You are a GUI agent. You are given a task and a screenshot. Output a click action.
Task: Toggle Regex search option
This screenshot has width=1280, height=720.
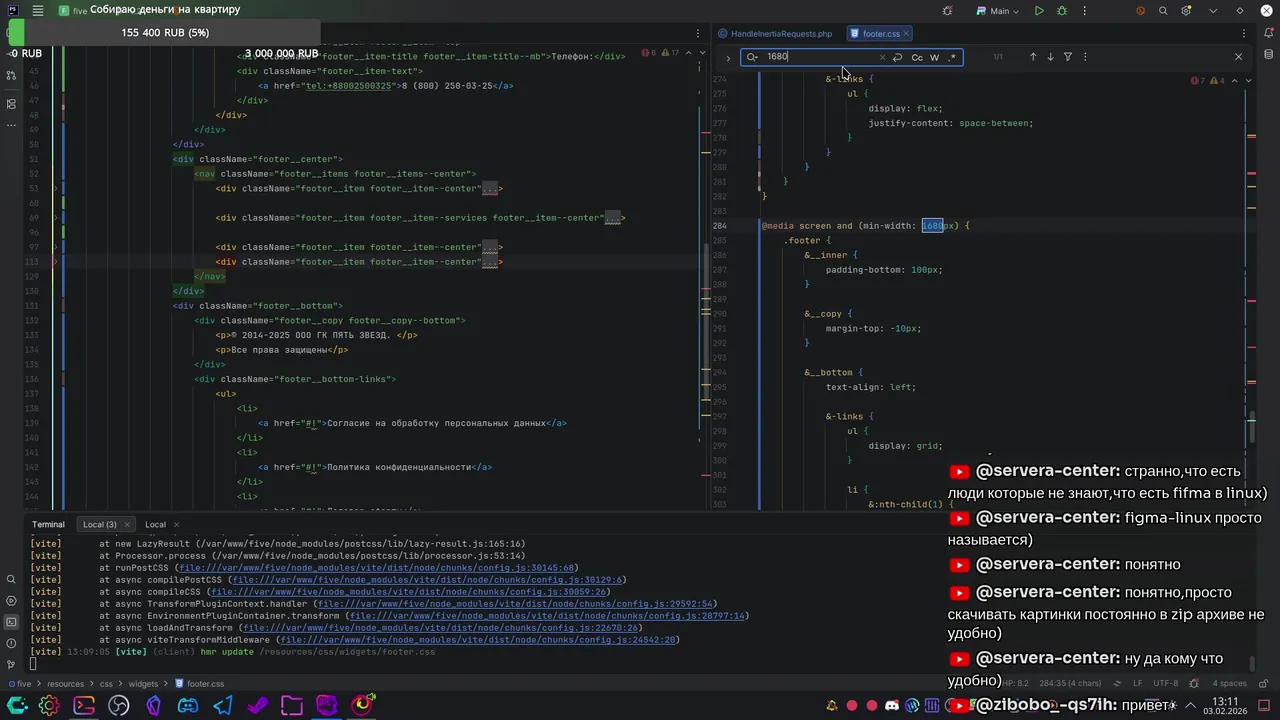pos(953,57)
